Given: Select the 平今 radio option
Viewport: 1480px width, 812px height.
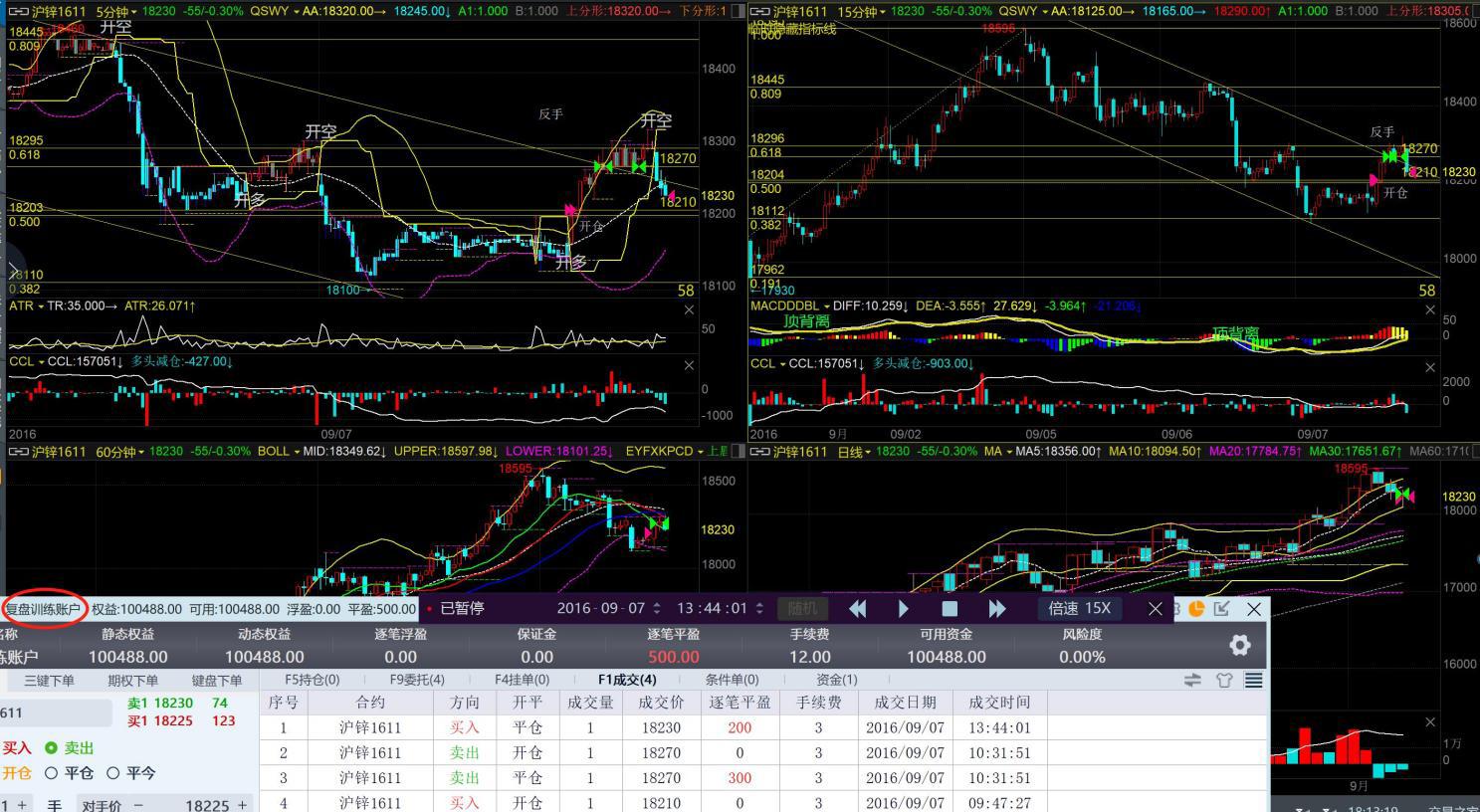Looking at the screenshot, I should (112, 773).
